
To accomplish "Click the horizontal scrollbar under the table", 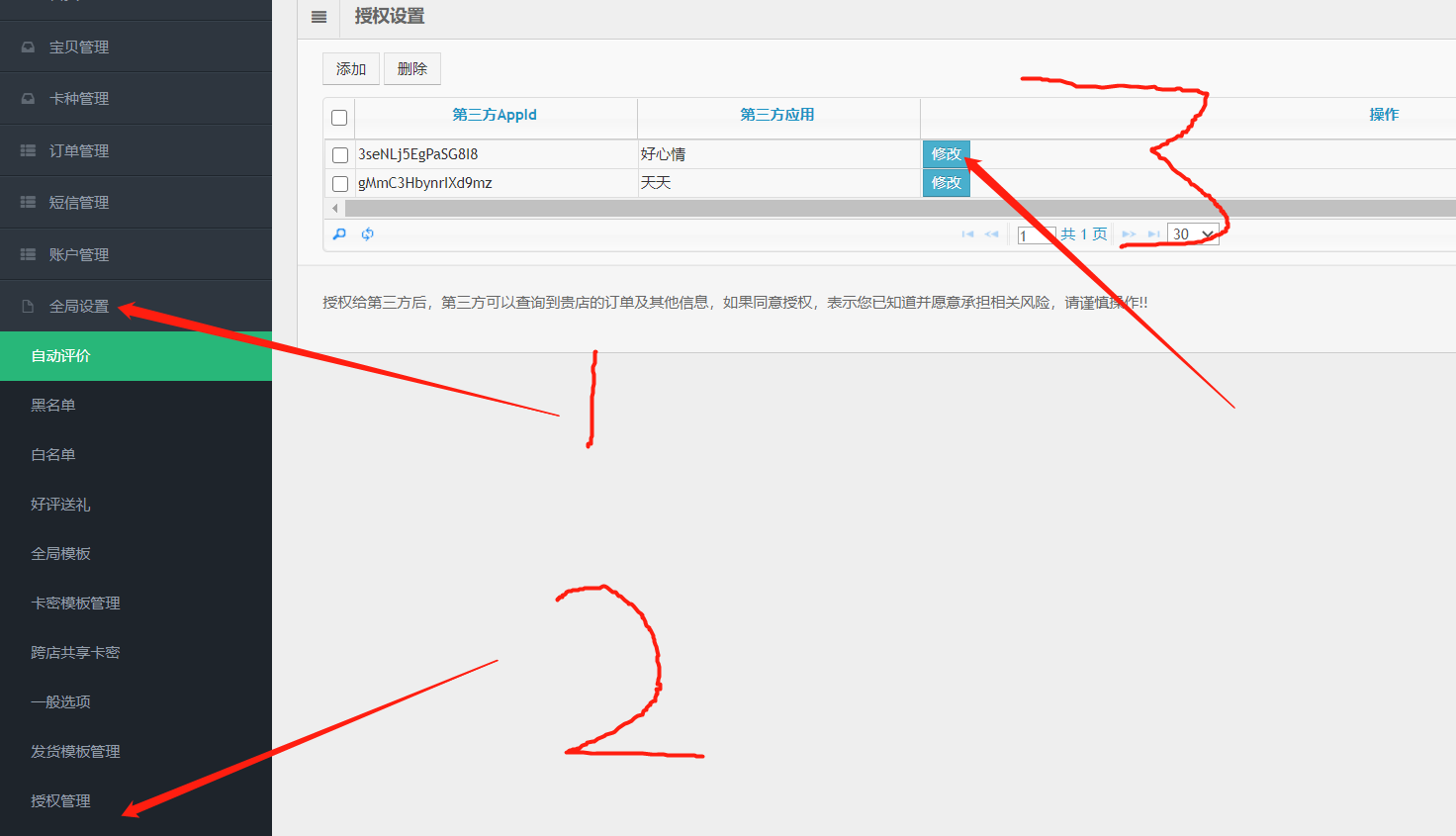I will pyautogui.click(x=890, y=209).
